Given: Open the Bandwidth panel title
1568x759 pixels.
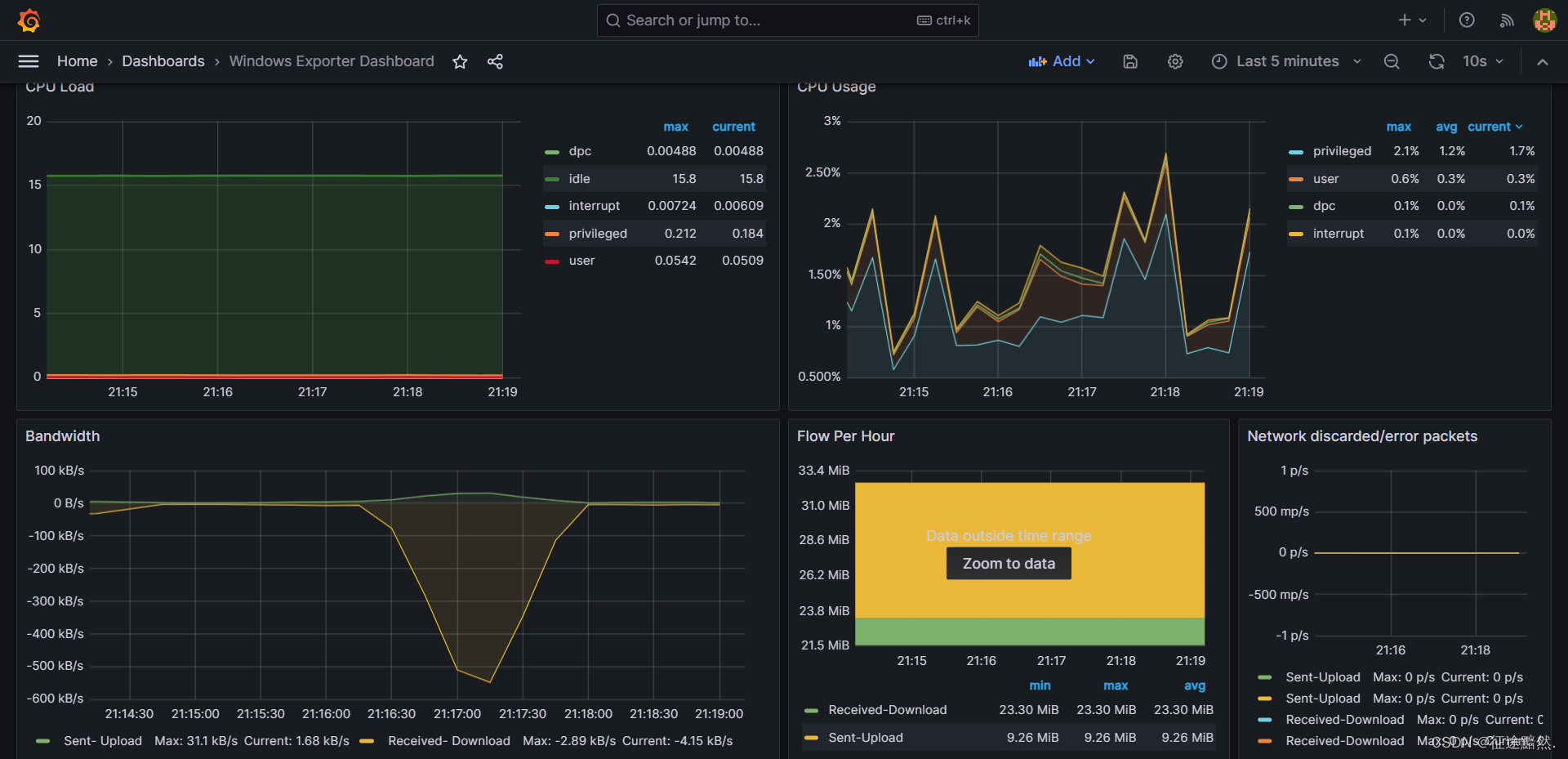Looking at the screenshot, I should click(62, 436).
